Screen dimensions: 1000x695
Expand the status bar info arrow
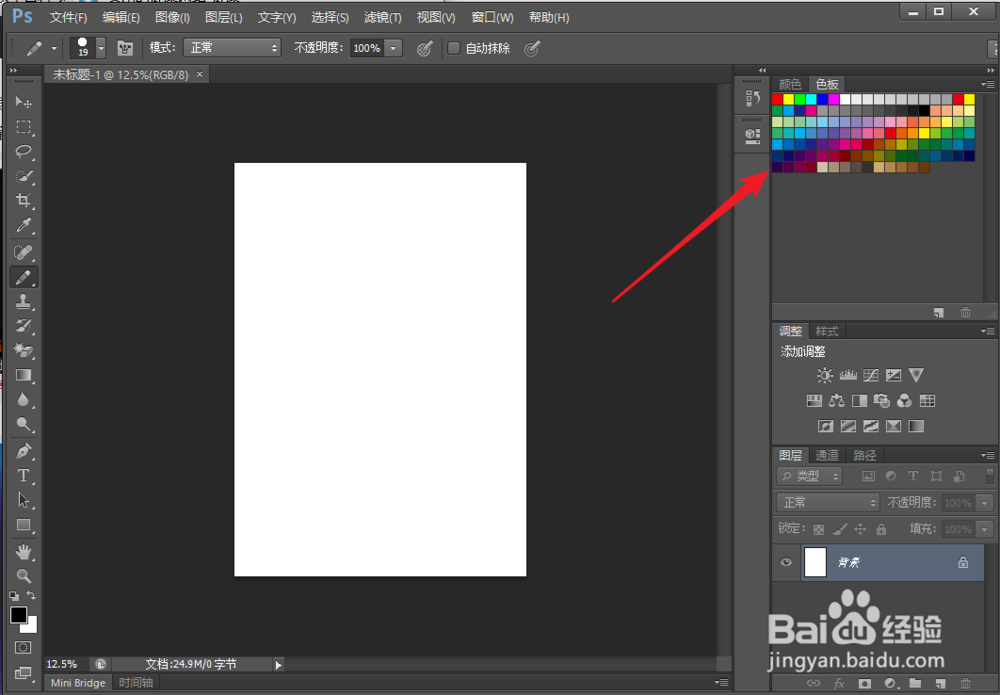coord(278,664)
